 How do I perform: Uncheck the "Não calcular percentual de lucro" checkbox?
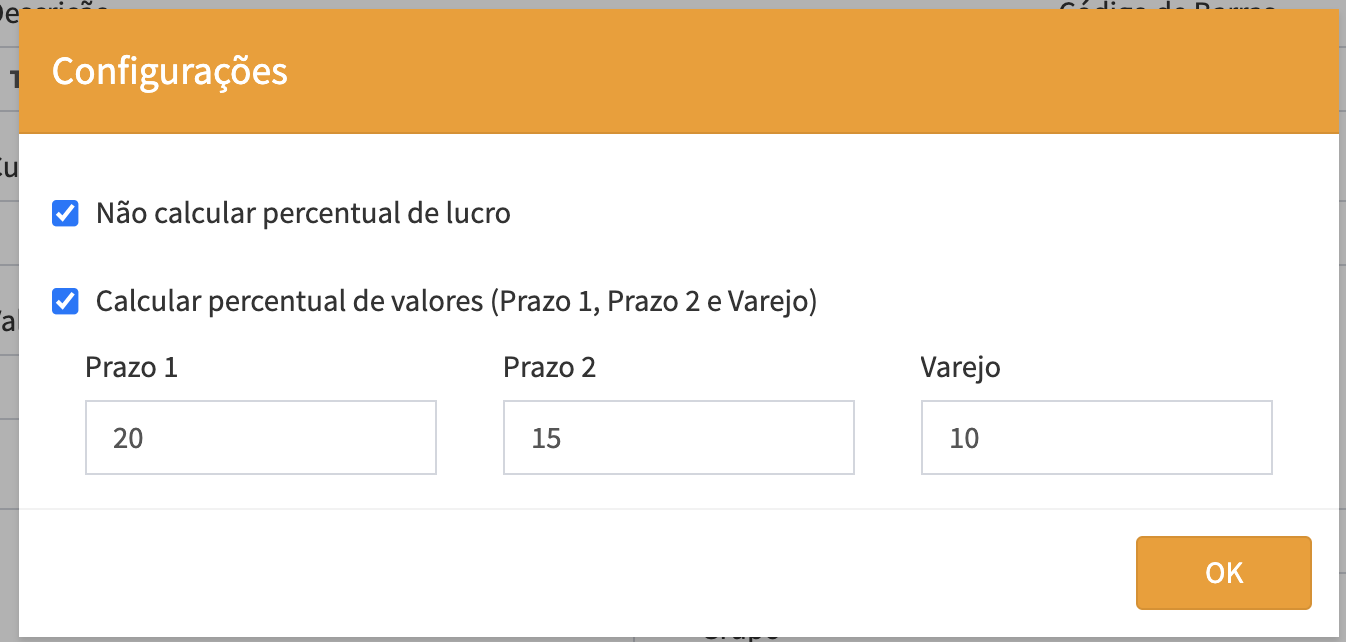pyautogui.click(x=66, y=213)
